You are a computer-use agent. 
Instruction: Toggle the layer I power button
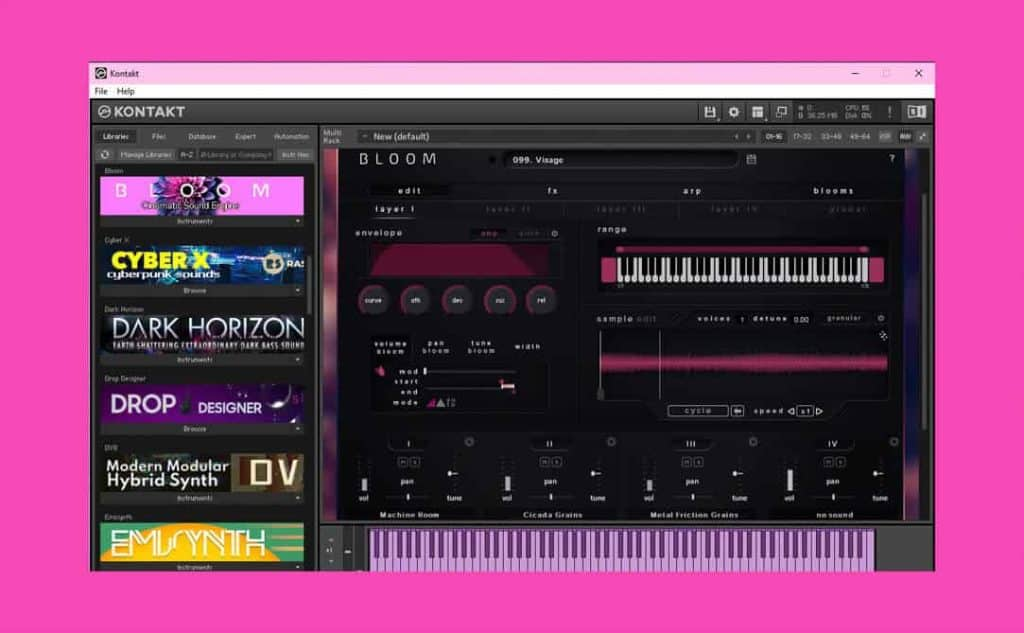[469, 442]
